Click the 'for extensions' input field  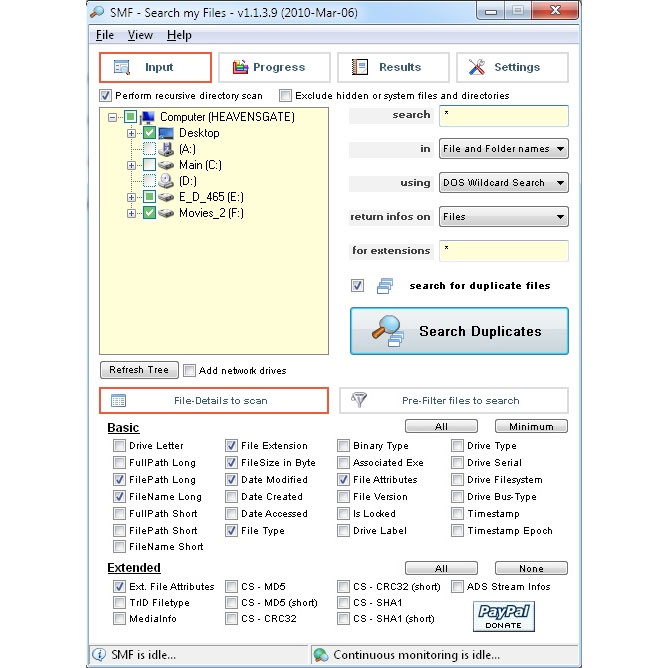504,251
